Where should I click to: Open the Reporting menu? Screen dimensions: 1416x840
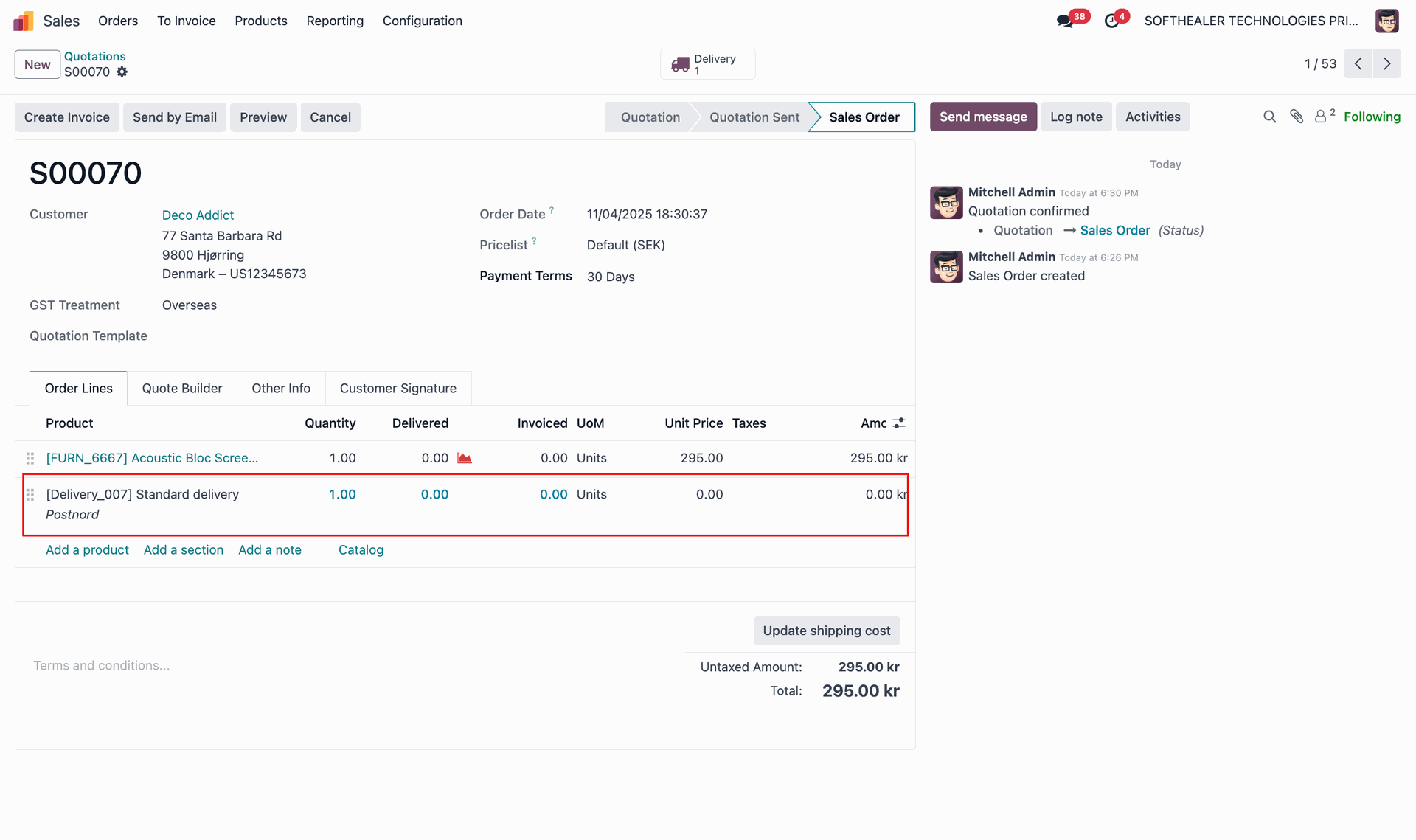[x=335, y=21]
